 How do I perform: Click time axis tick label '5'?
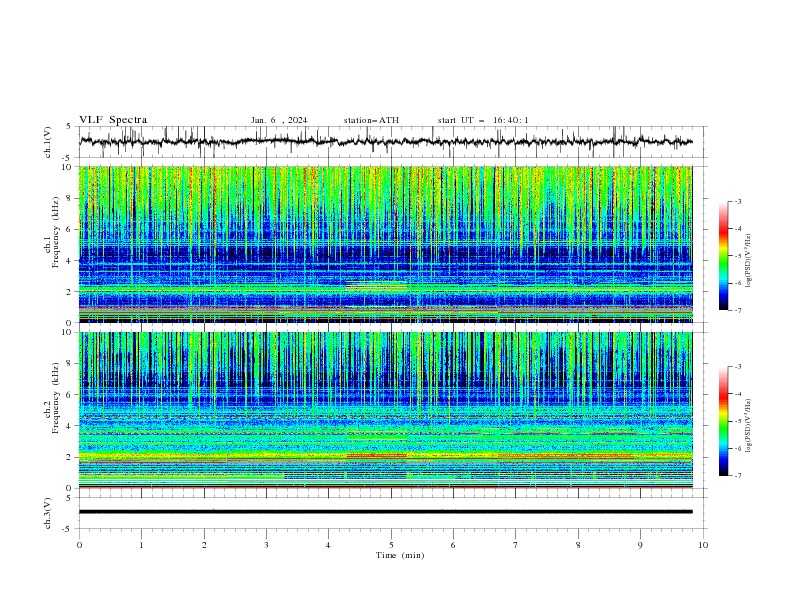point(391,545)
